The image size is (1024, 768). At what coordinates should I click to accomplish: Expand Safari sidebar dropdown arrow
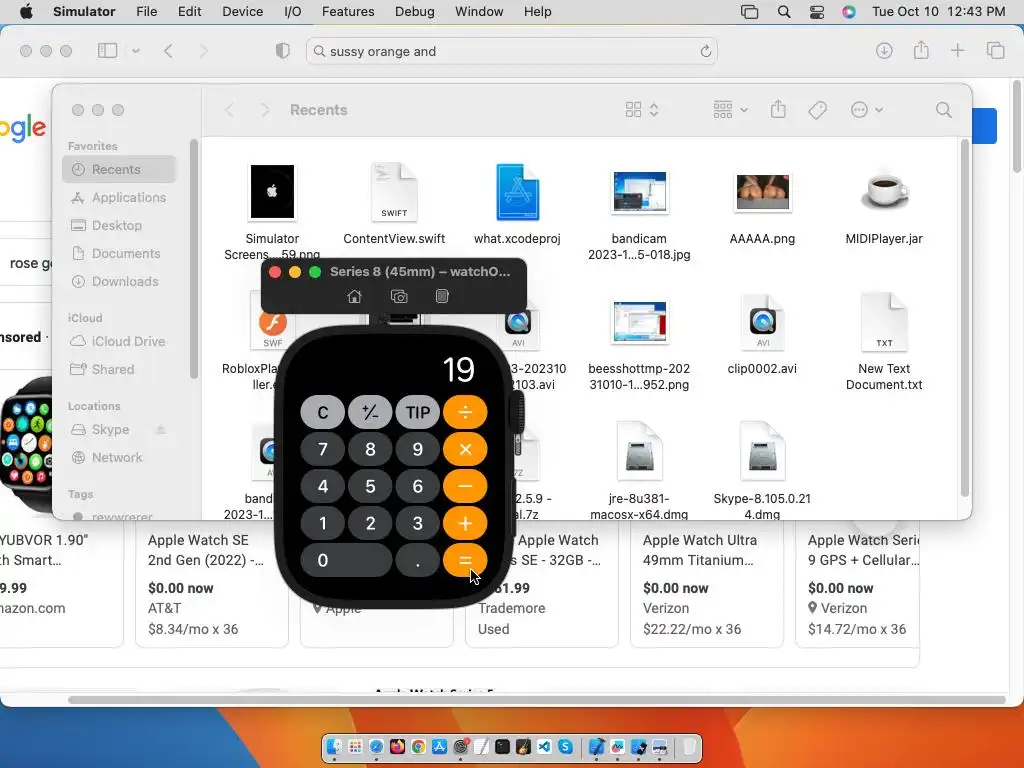coord(136,51)
